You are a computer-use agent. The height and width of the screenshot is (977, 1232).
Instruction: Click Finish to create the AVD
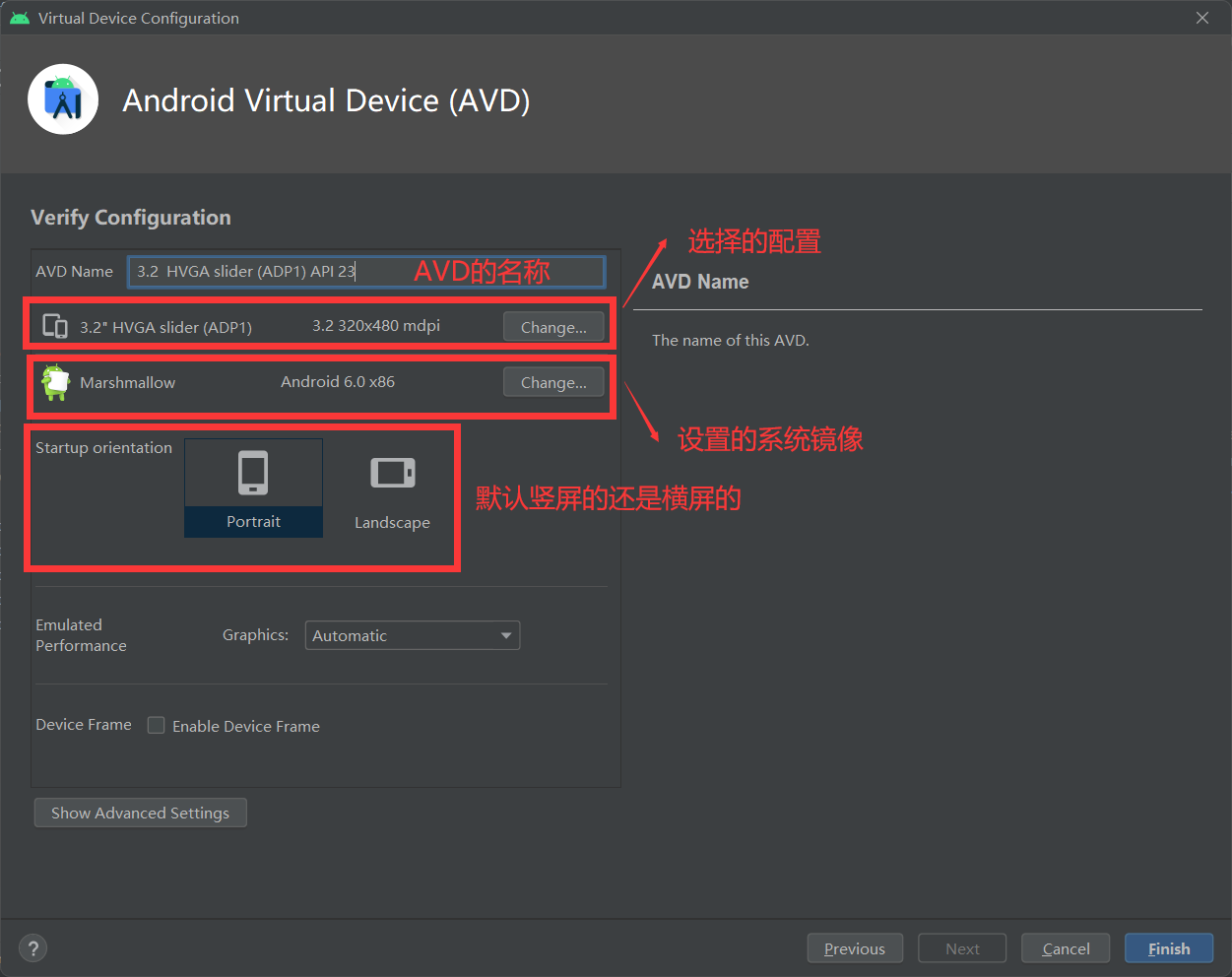[x=1169, y=948]
